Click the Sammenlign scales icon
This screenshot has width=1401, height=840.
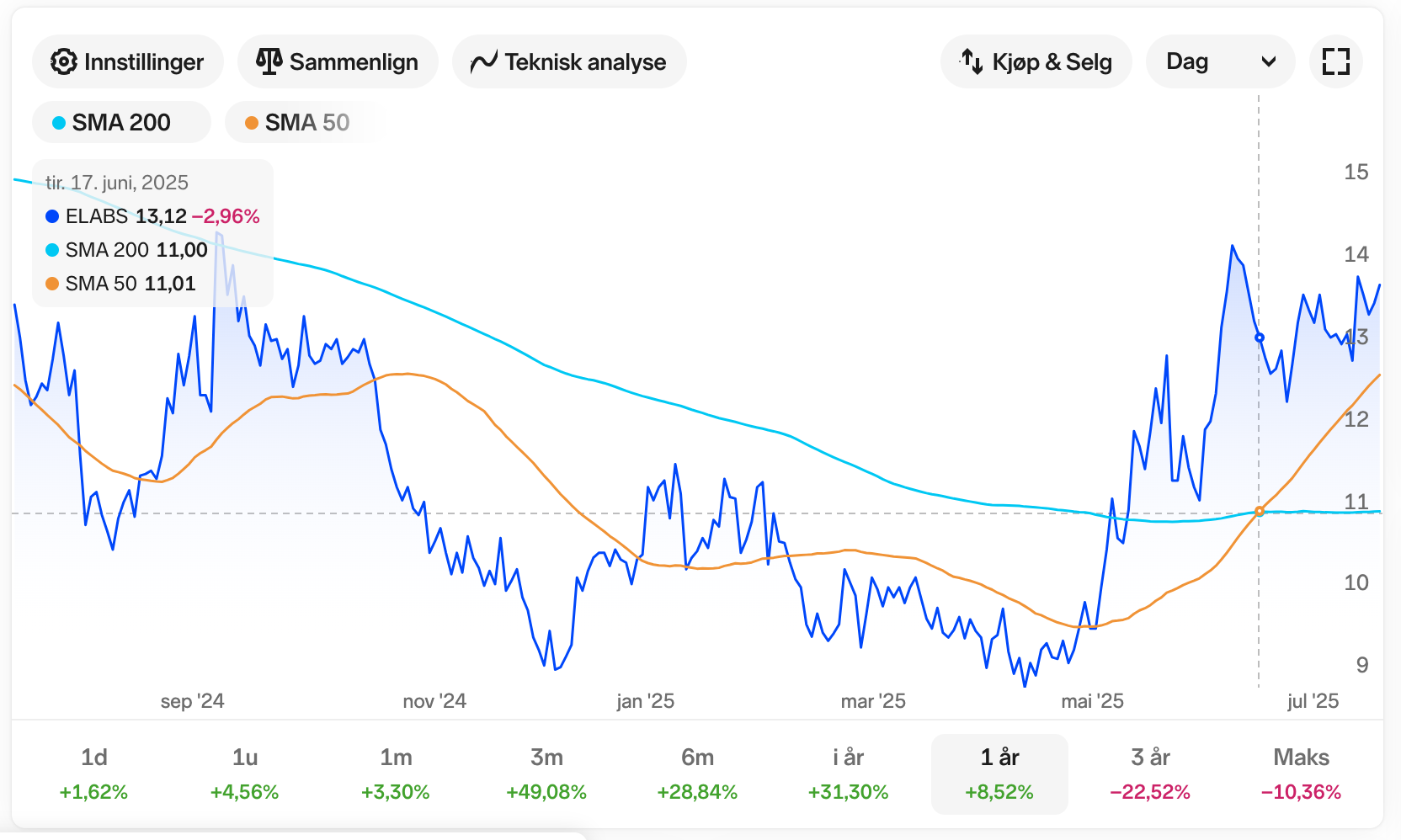pyautogui.click(x=269, y=61)
